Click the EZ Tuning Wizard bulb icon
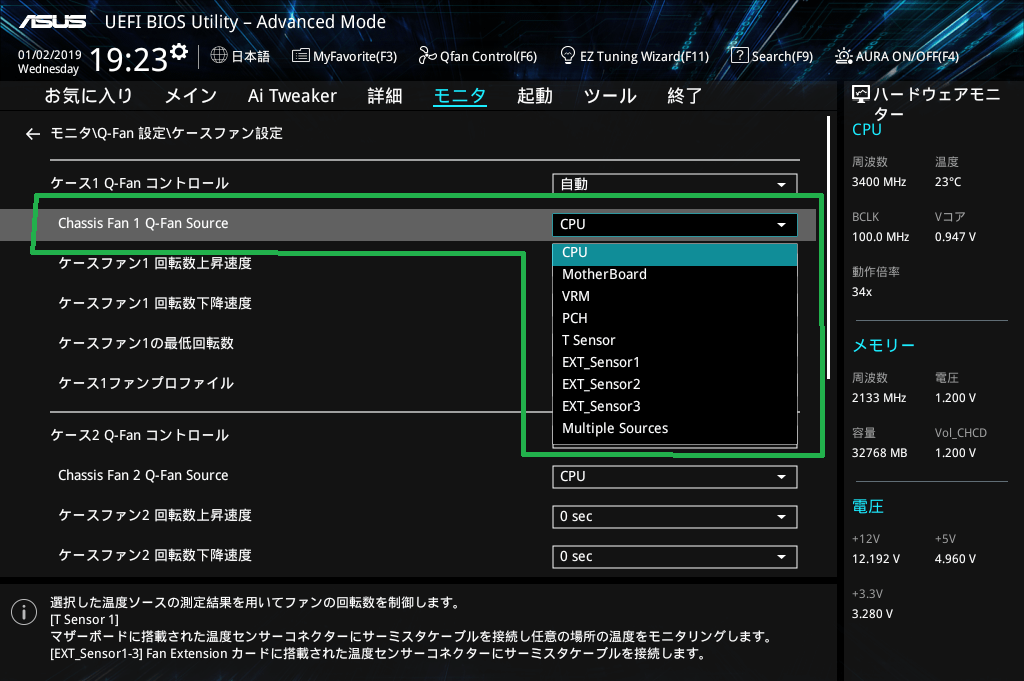The height and width of the screenshot is (681, 1024). point(568,55)
